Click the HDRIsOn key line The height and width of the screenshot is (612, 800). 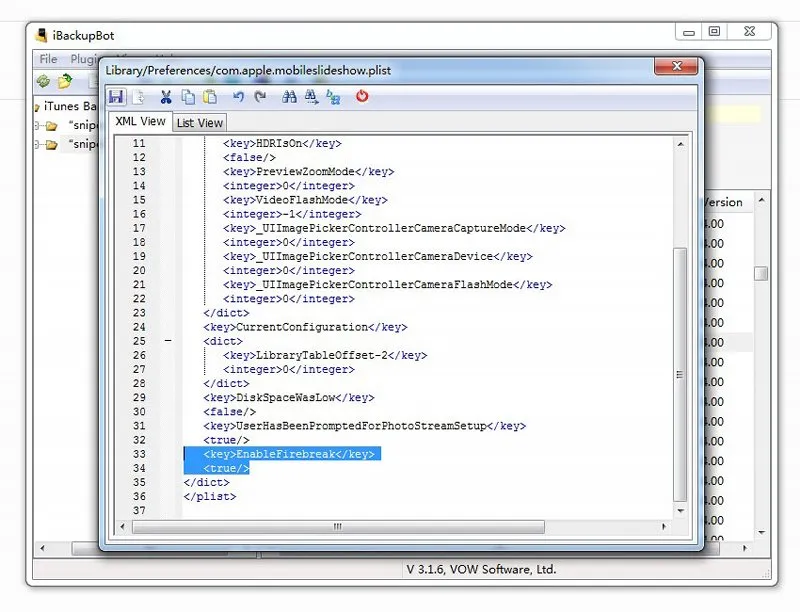[x=282, y=143]
